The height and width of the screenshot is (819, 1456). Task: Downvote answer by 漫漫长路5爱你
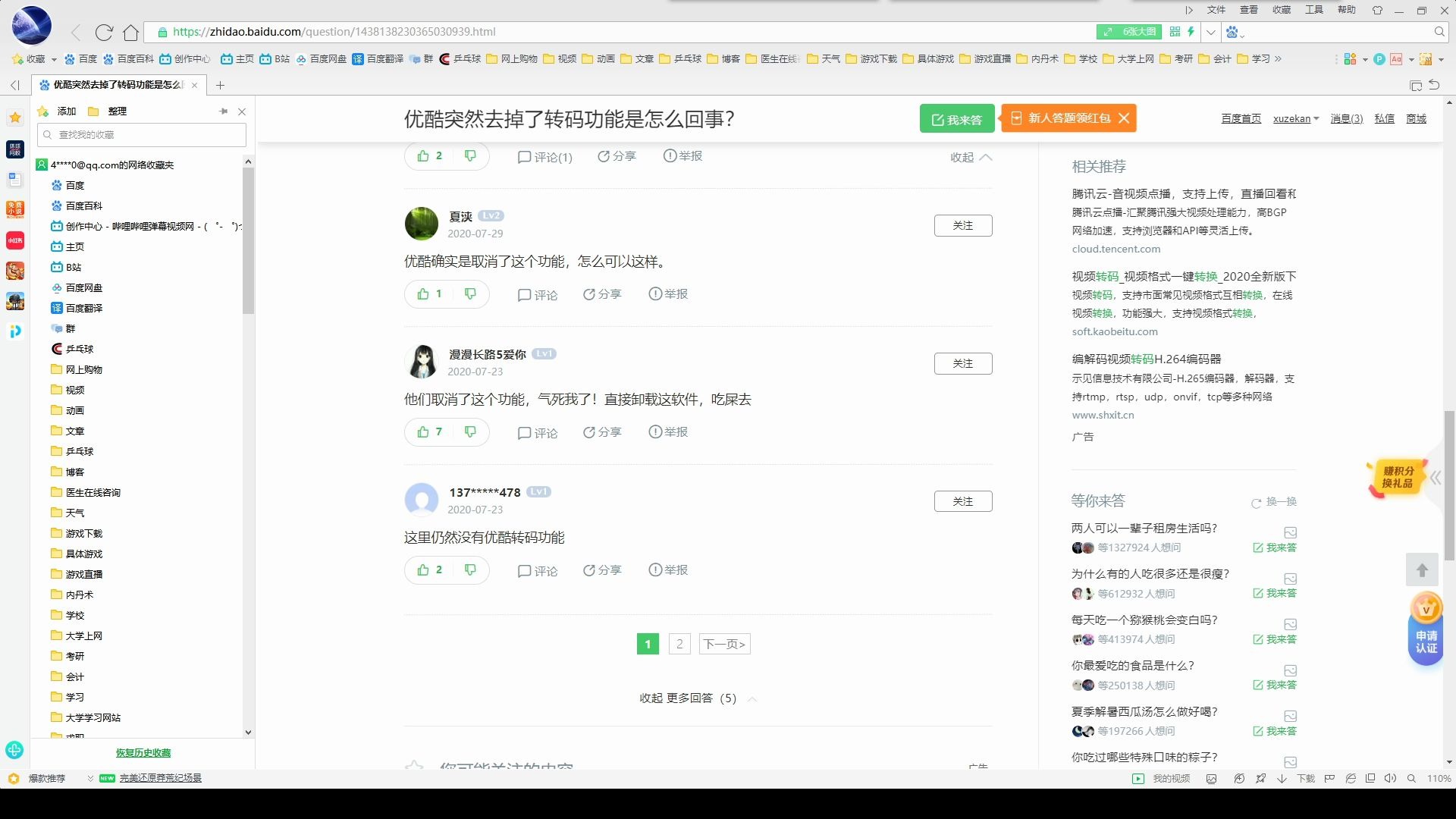(x=470, y=431)
